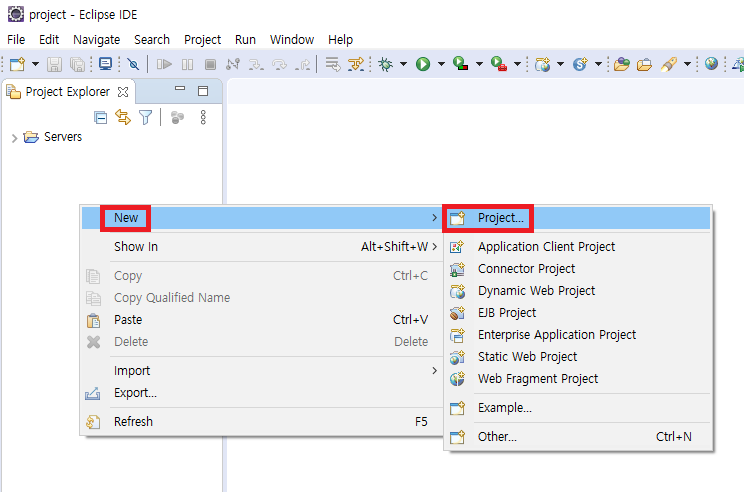Close the Project Explorer view

(123, 92)
